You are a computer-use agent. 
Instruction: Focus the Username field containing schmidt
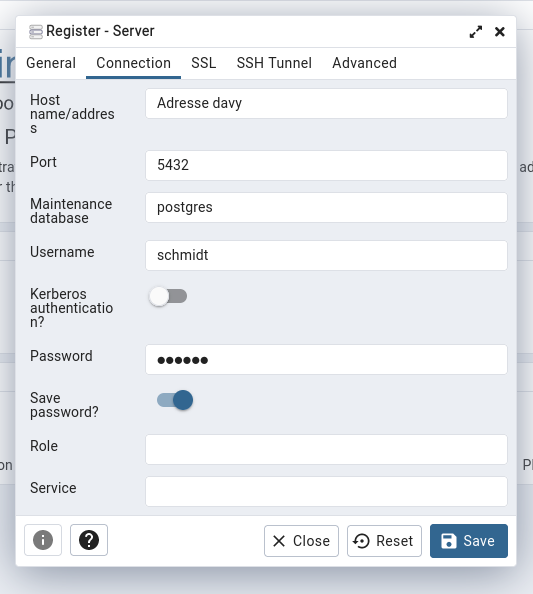(x=326, y=256)
